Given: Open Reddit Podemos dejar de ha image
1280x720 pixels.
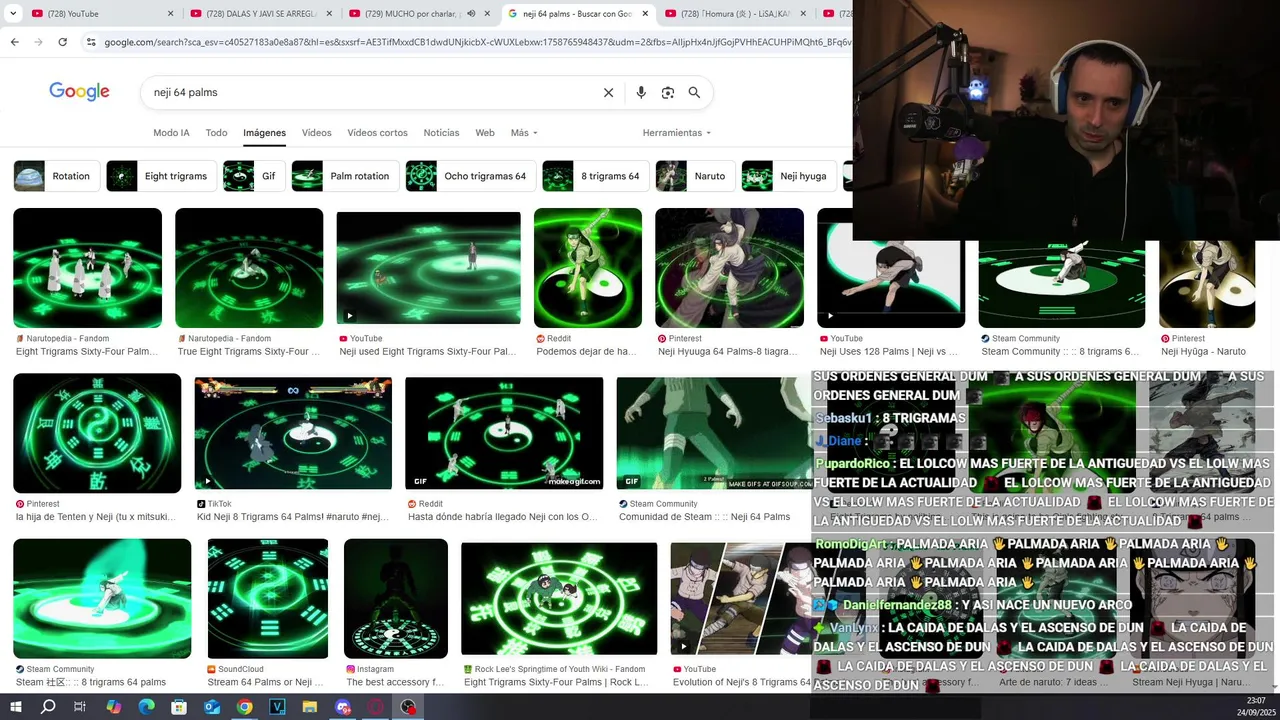Looking at the screenshot, I should (x=588, y=268).
